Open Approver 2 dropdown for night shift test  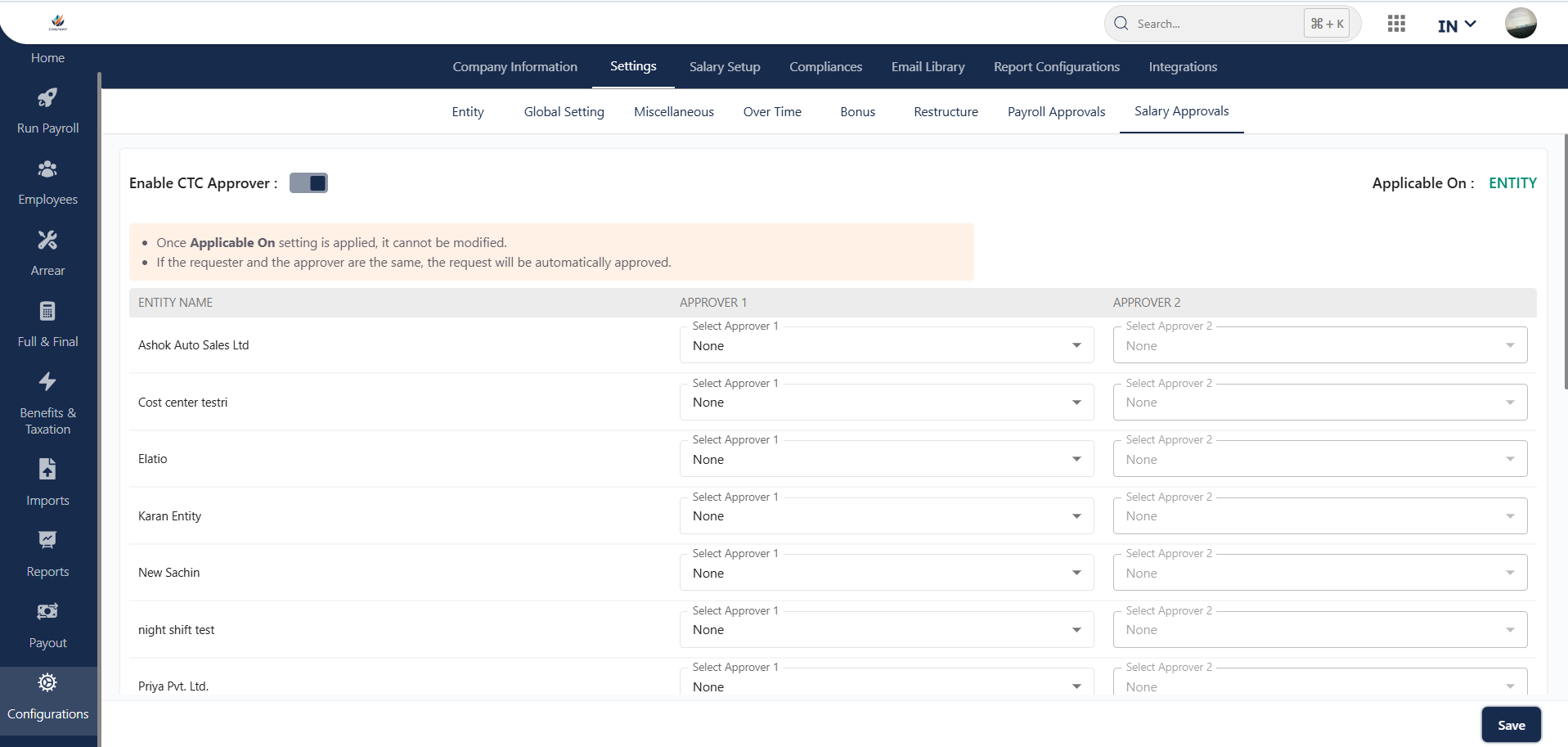(1320, 629)
